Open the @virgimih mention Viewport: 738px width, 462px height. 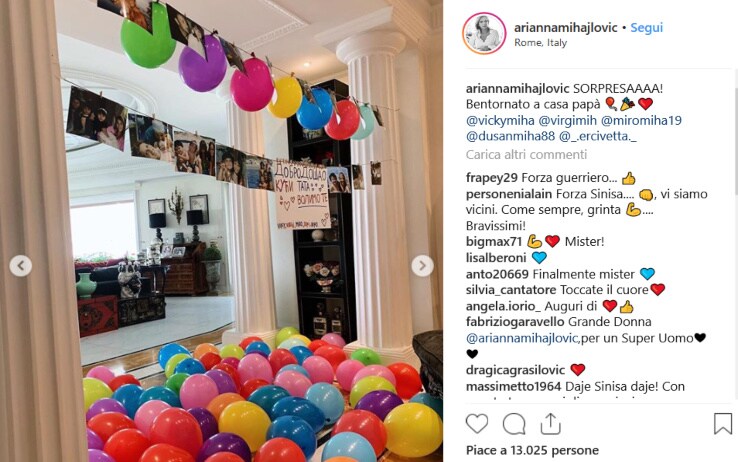click(567, 120)
